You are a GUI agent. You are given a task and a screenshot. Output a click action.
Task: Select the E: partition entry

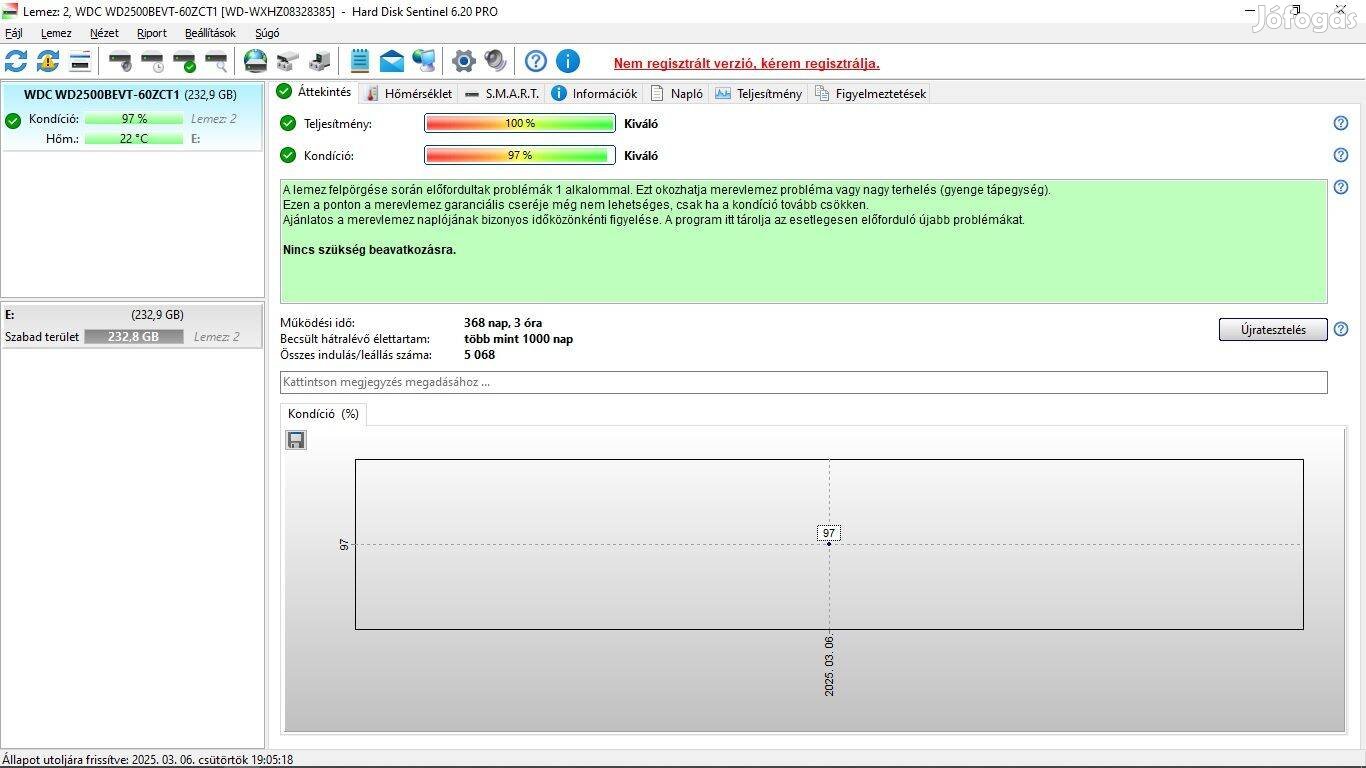(x=132, y=326)
